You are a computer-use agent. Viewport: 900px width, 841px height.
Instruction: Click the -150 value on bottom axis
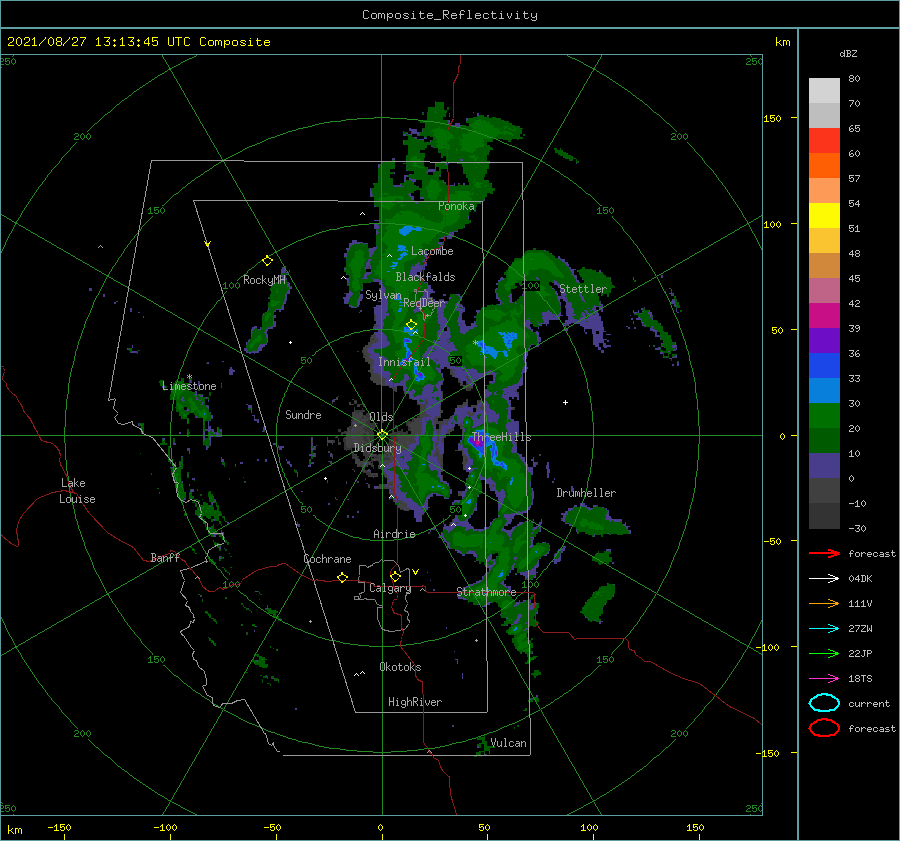(x=59, y=827)
